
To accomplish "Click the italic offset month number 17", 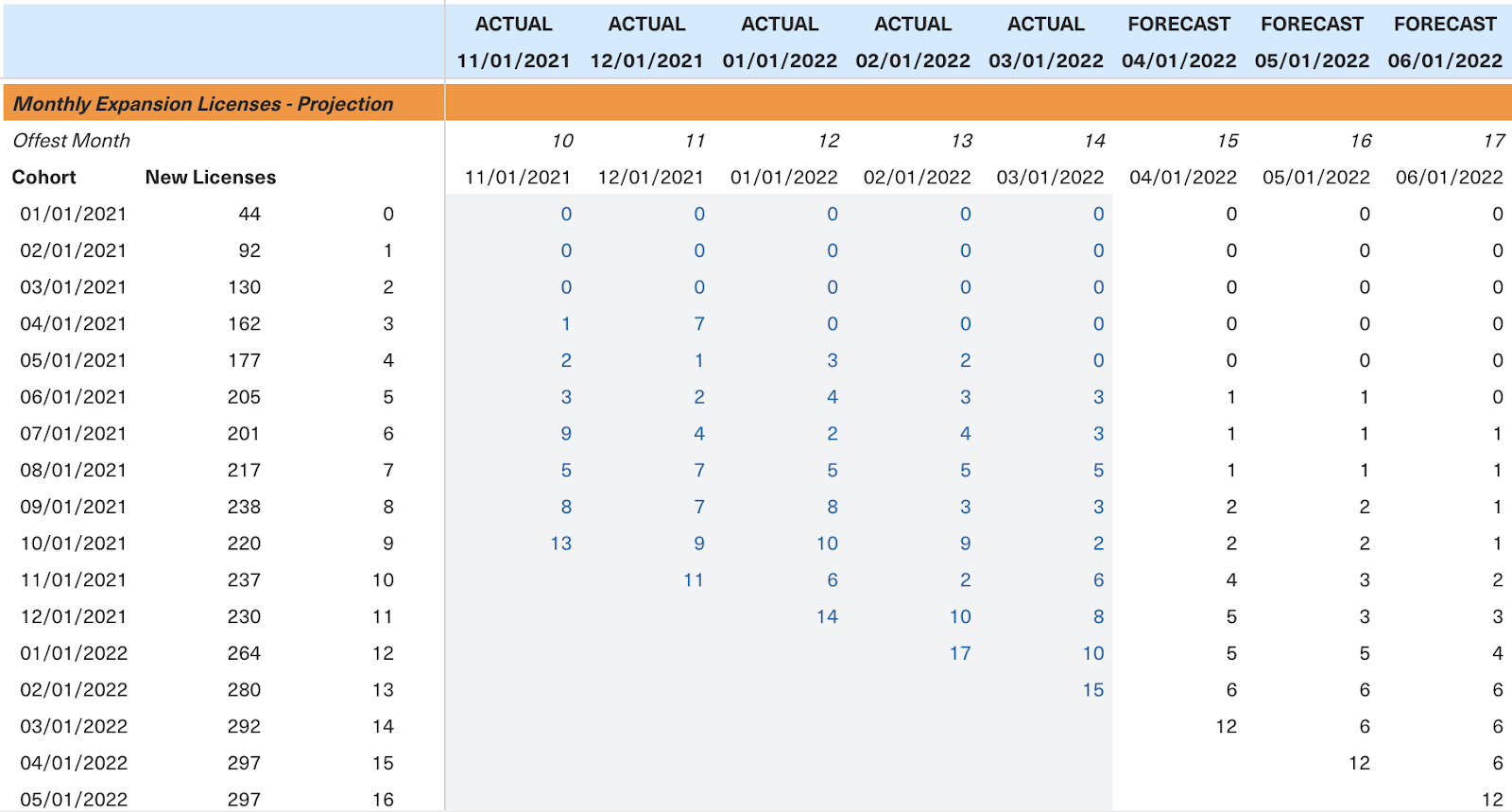I will click(x=1493, y=141).
